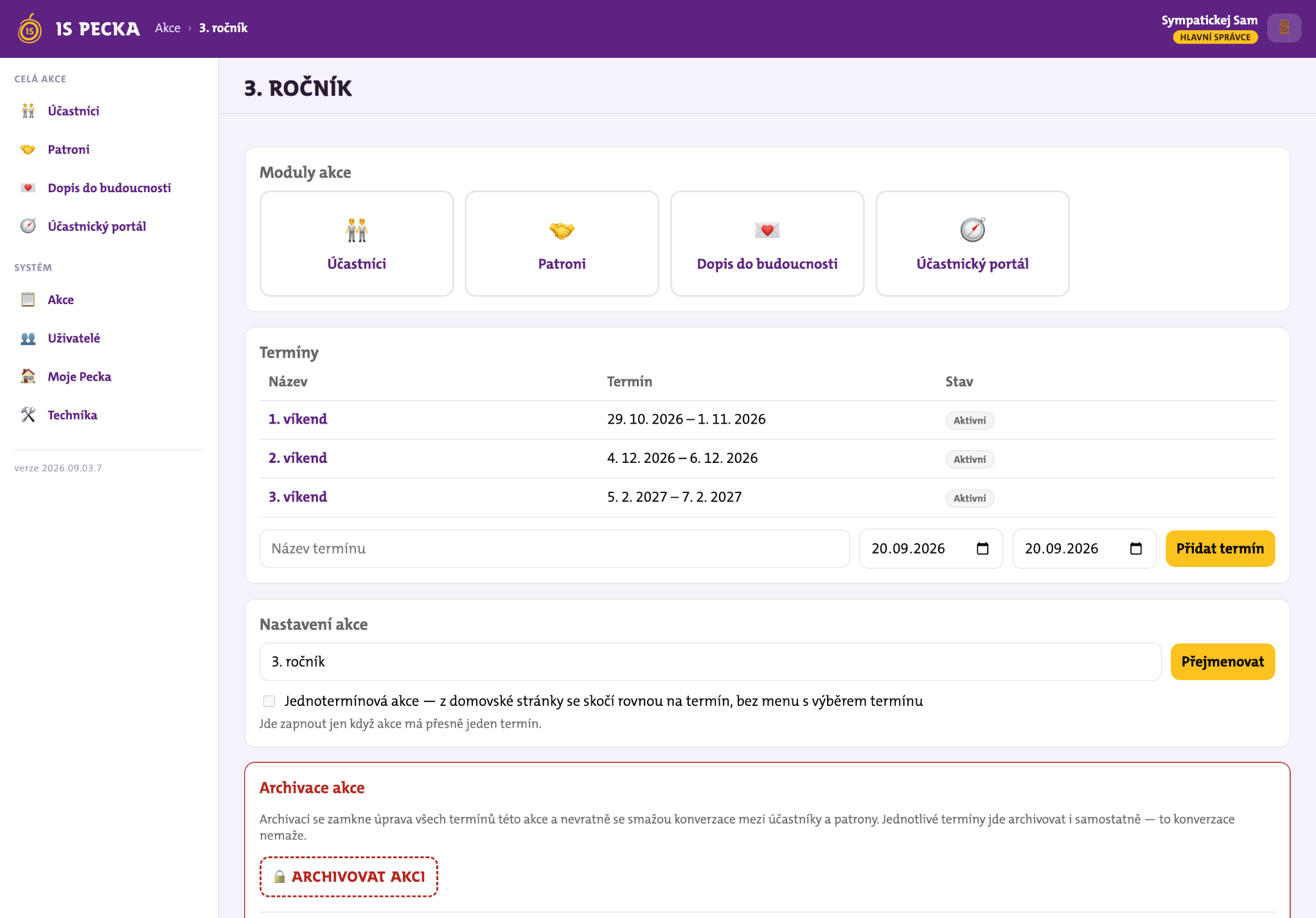Click the date '29. 10. 2026 – 1. 11. 2026'
The height and width of the screenshot is (918, 1316).
(x=686, y=419)
